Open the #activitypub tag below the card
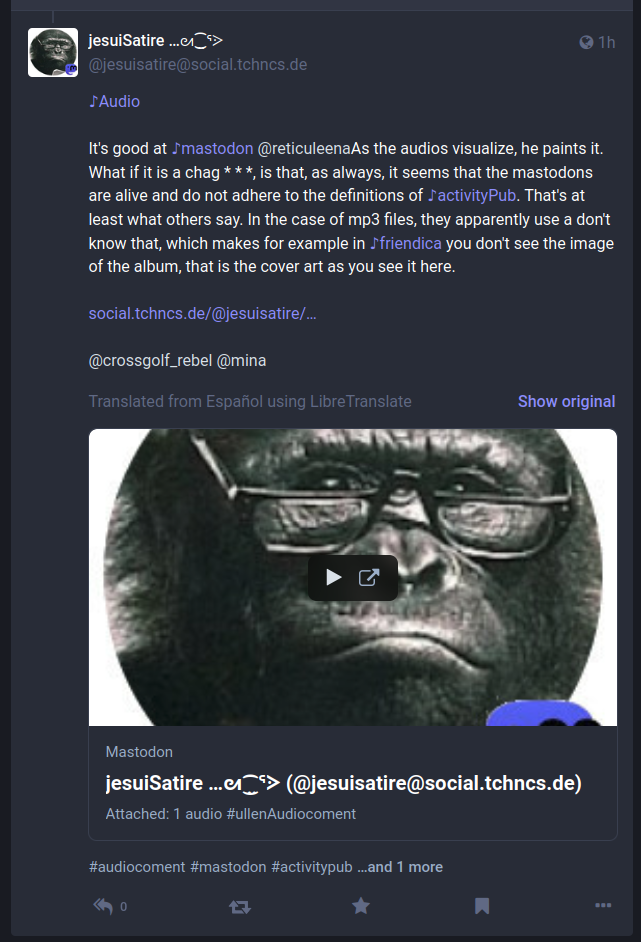 (x=312, y=867)
